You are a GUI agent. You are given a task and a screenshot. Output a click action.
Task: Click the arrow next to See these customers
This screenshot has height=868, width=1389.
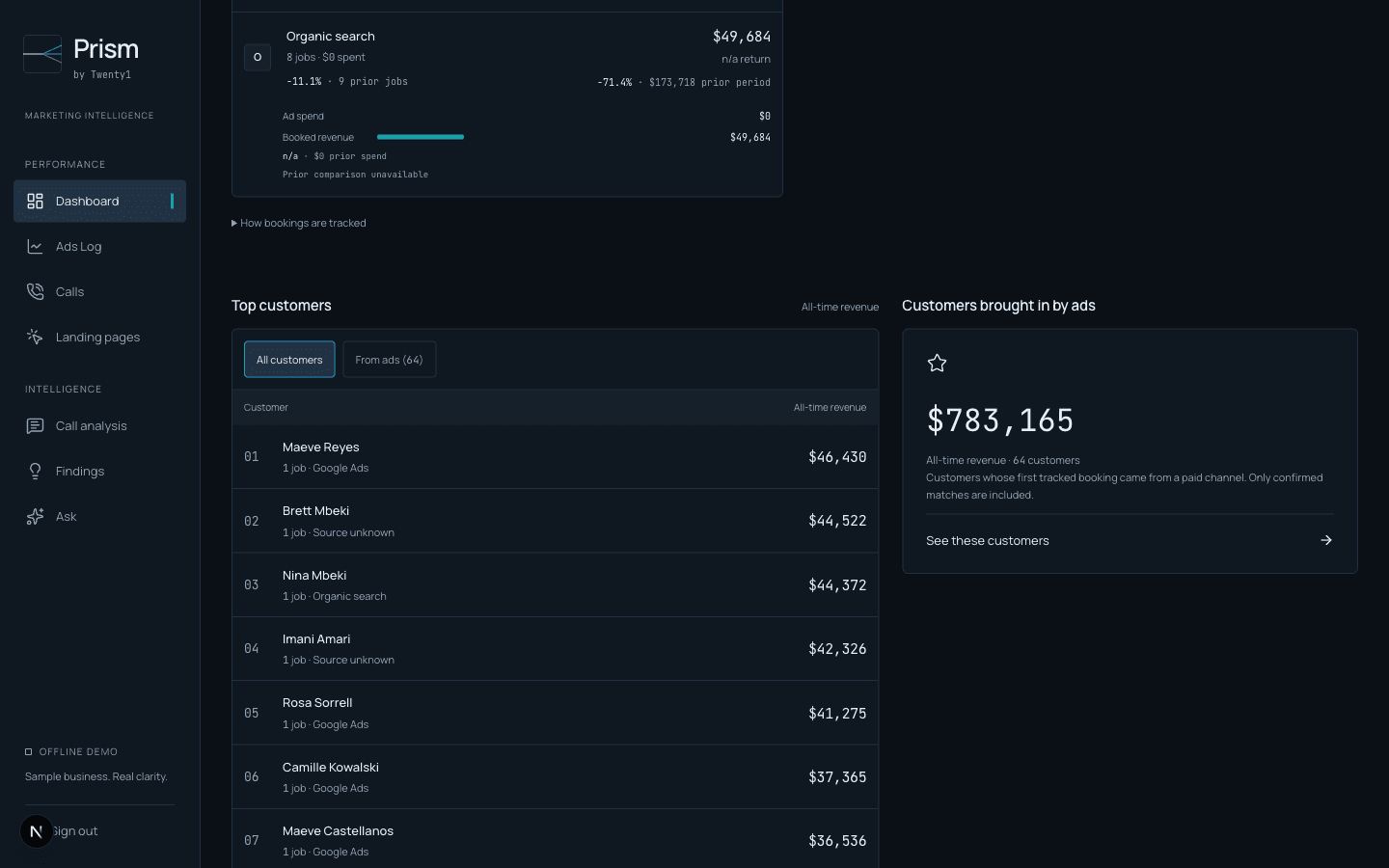pos(1326,540)
